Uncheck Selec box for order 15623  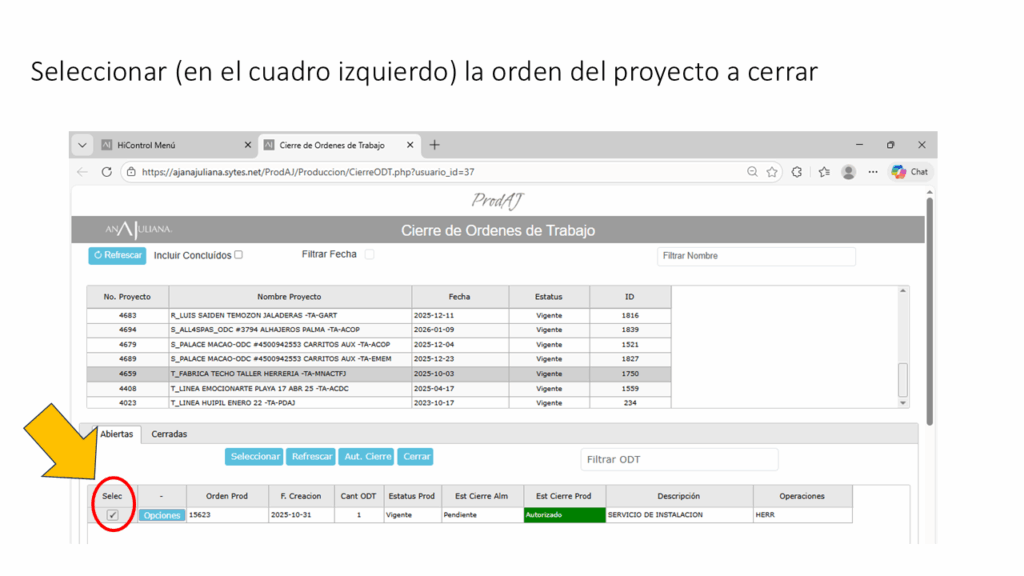pyautogui.click(x=113, y=515)
